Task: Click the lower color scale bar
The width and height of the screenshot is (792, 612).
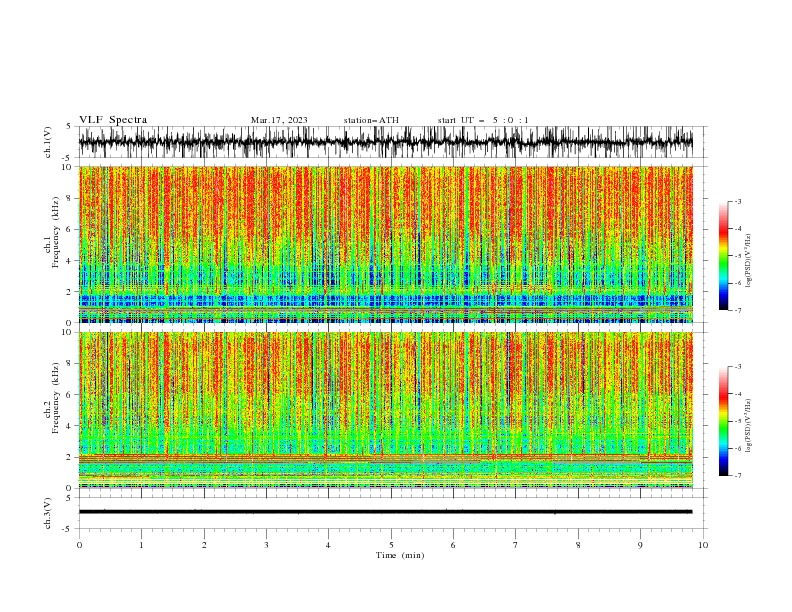Action: click(724, 421)
